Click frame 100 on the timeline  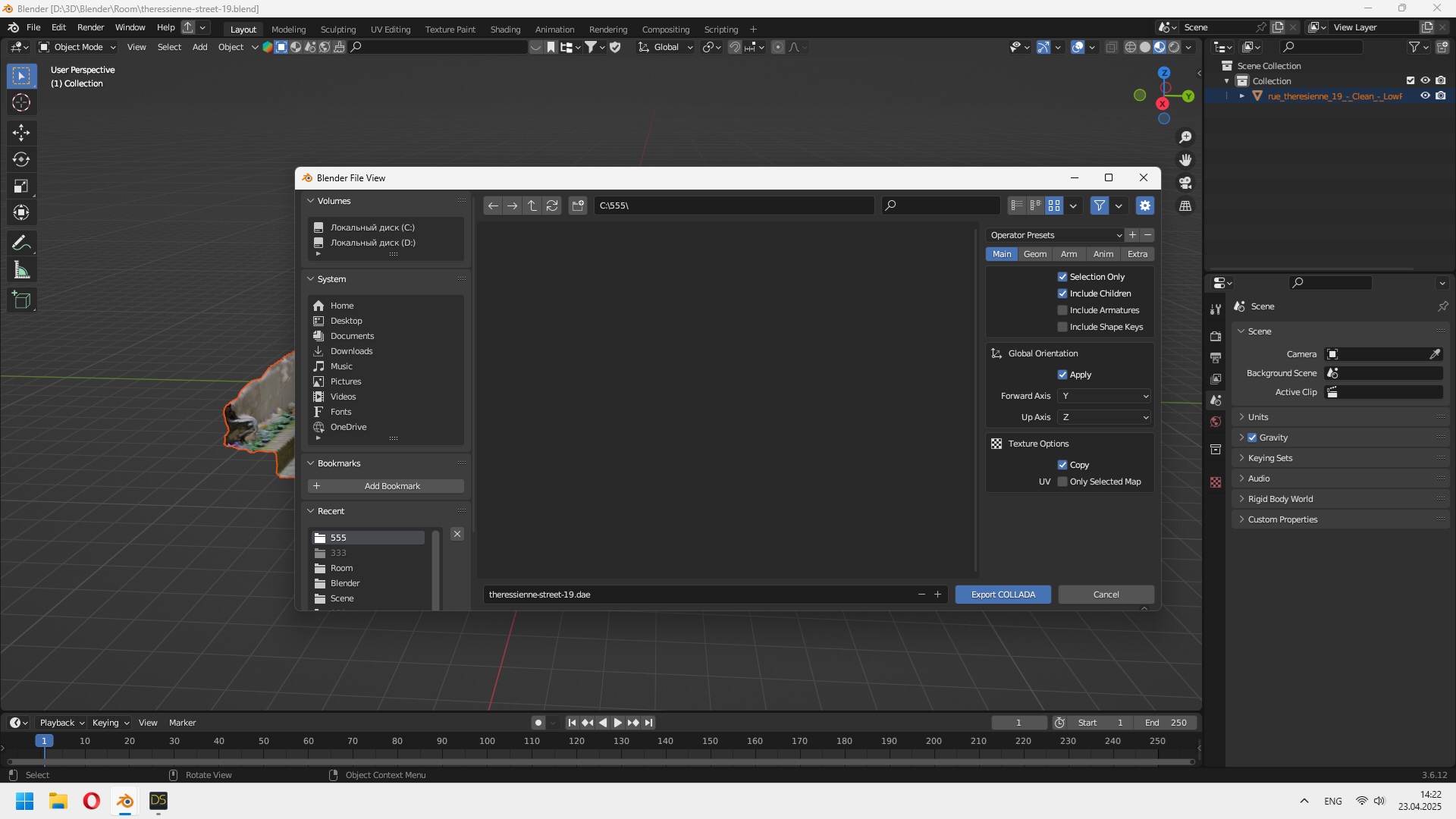(x=487, y=741)
